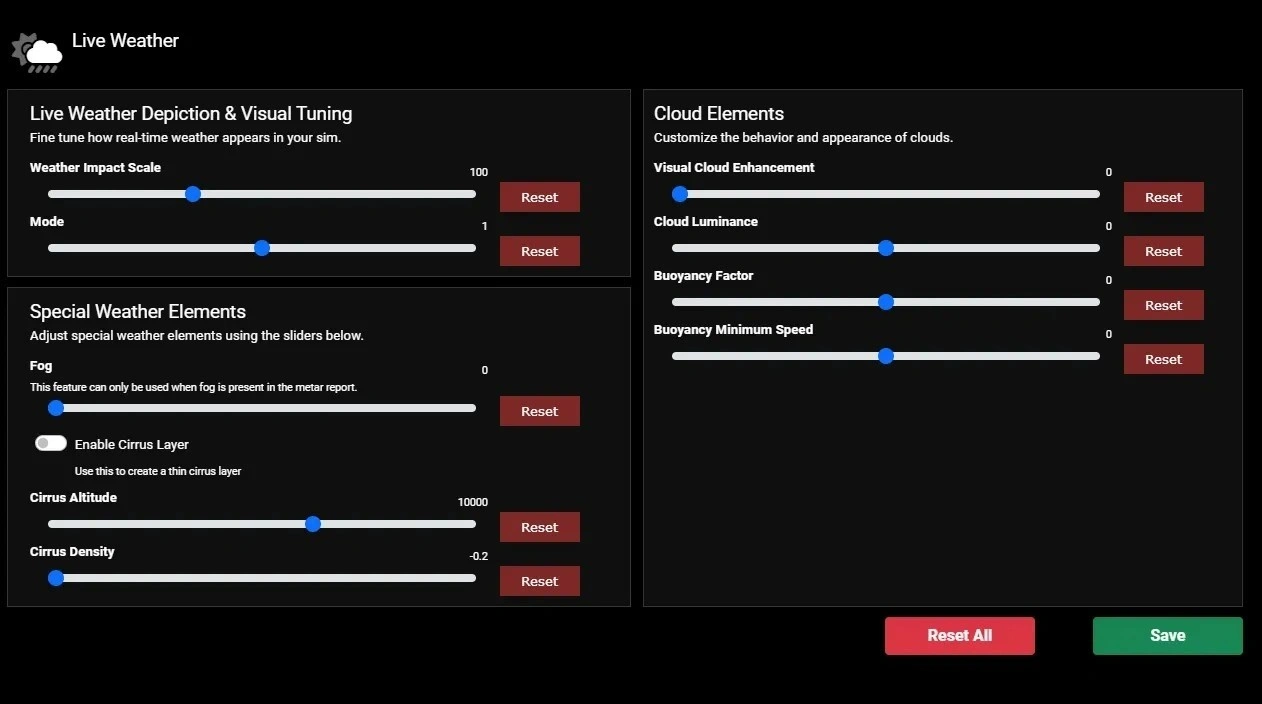
Task: Reset the Mode slider value
Action: [x=539, y=251]
